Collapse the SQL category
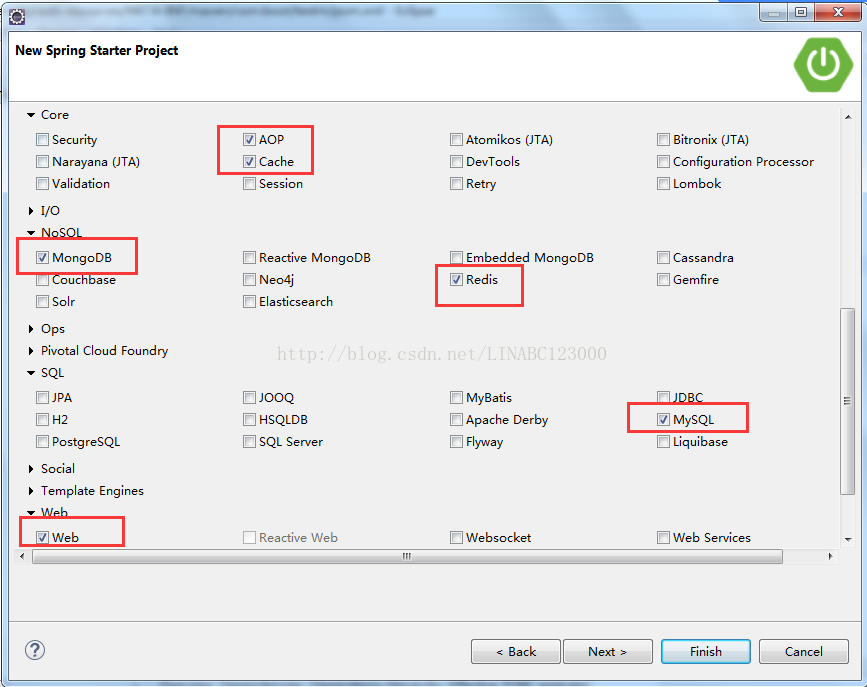 pos(31,373)
